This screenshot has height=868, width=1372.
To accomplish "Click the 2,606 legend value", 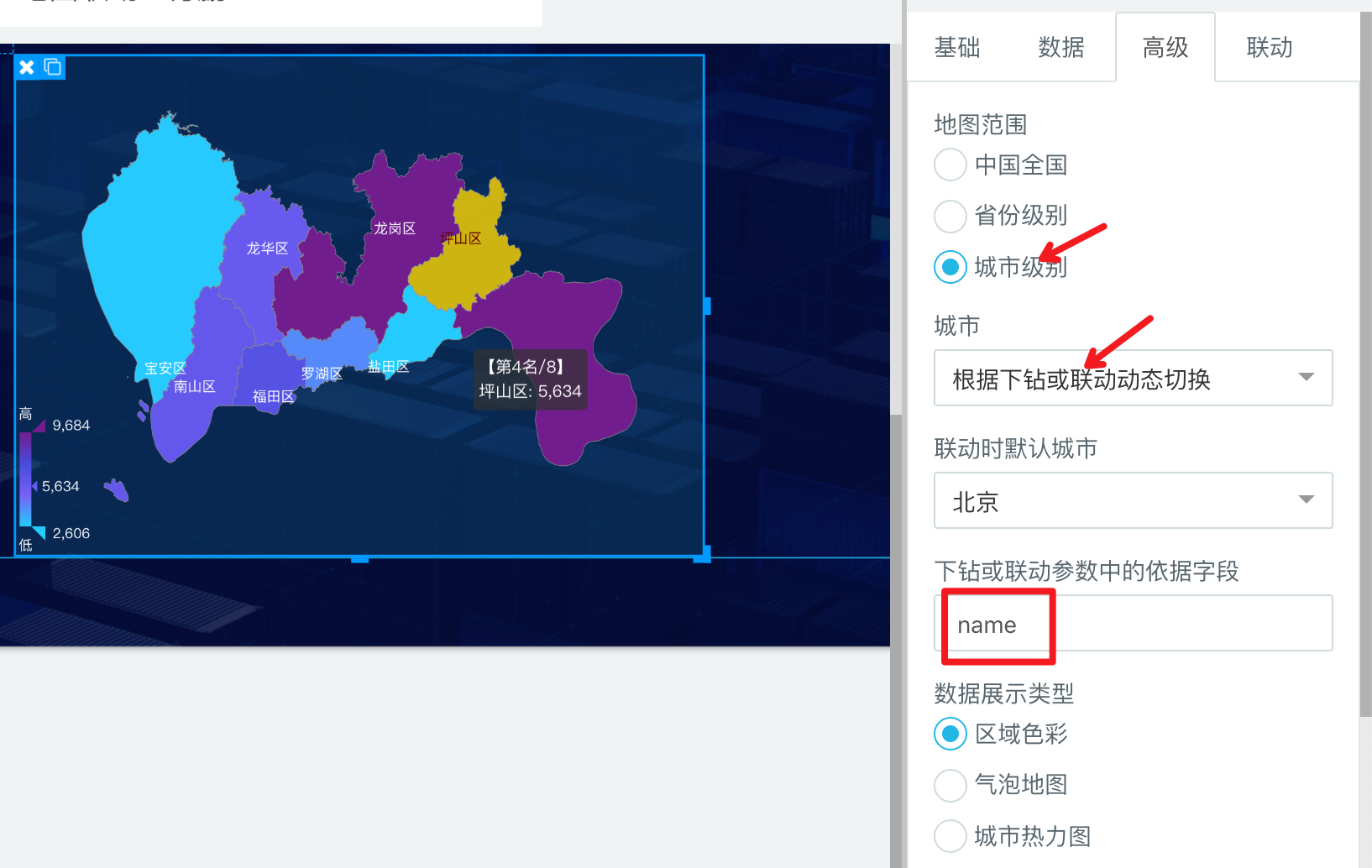I will click(x=71, y=534).
